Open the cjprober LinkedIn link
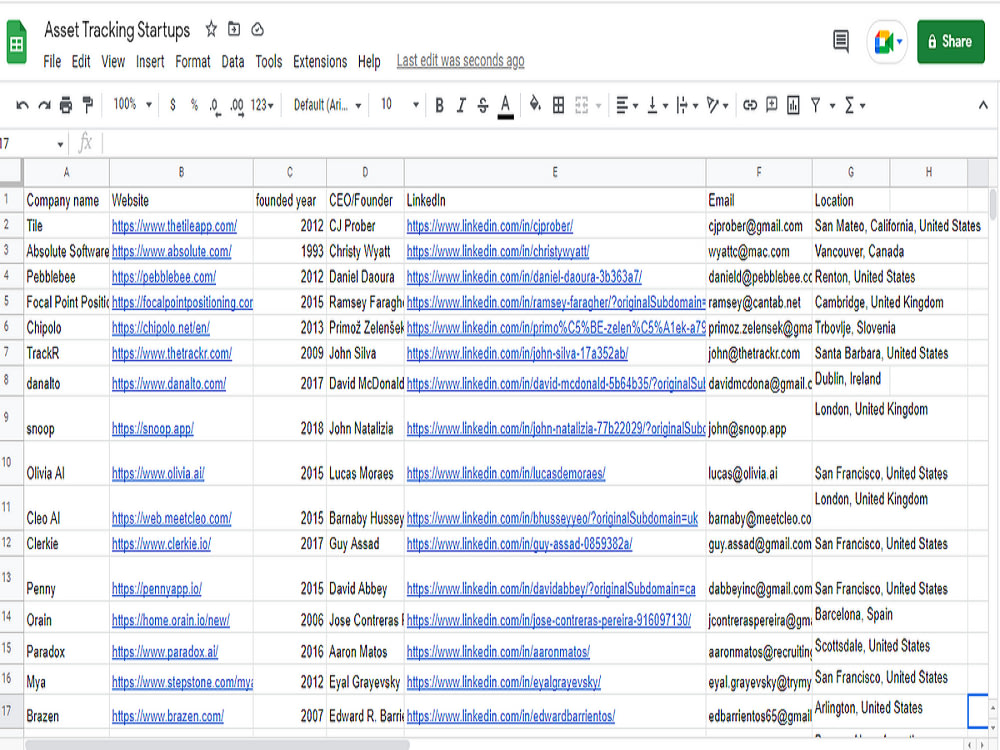The width and height of the screenshot is (1000, 750). click(490, 226)
